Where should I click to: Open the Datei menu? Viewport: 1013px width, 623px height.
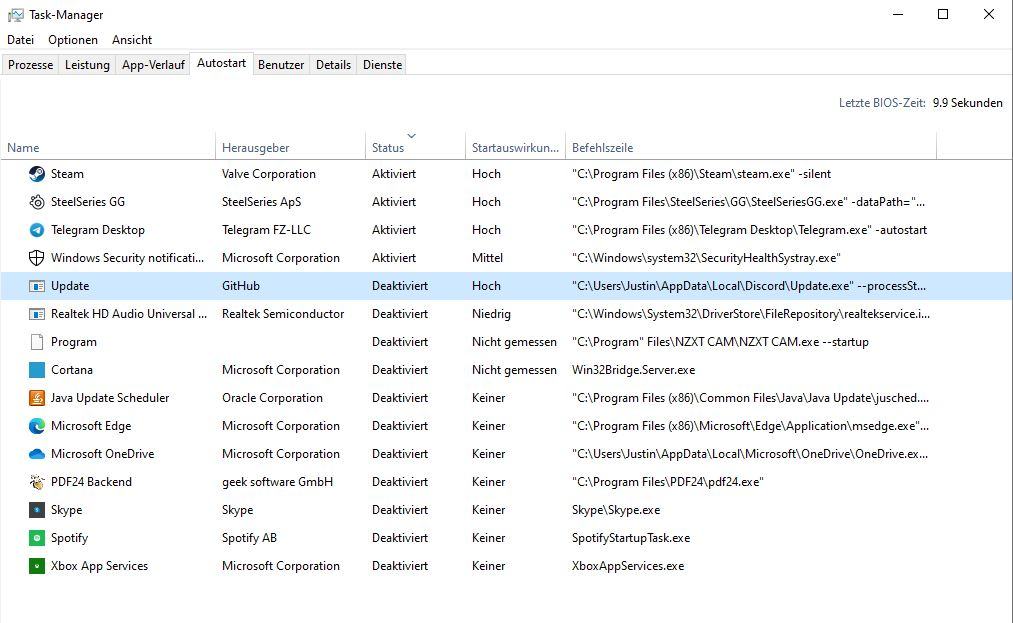21,40
